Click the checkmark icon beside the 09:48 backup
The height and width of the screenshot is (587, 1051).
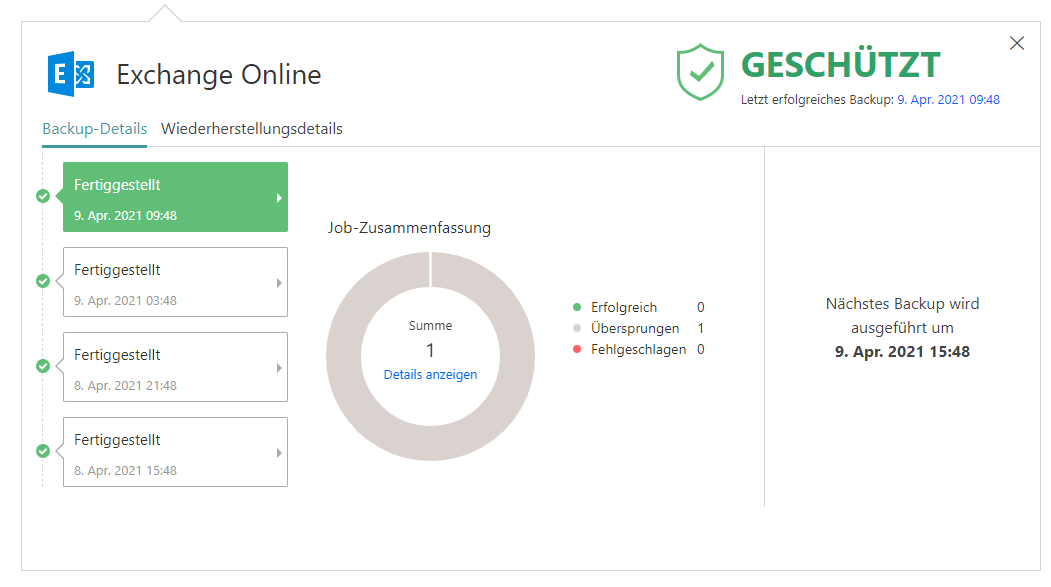click(x=42, y=196)
